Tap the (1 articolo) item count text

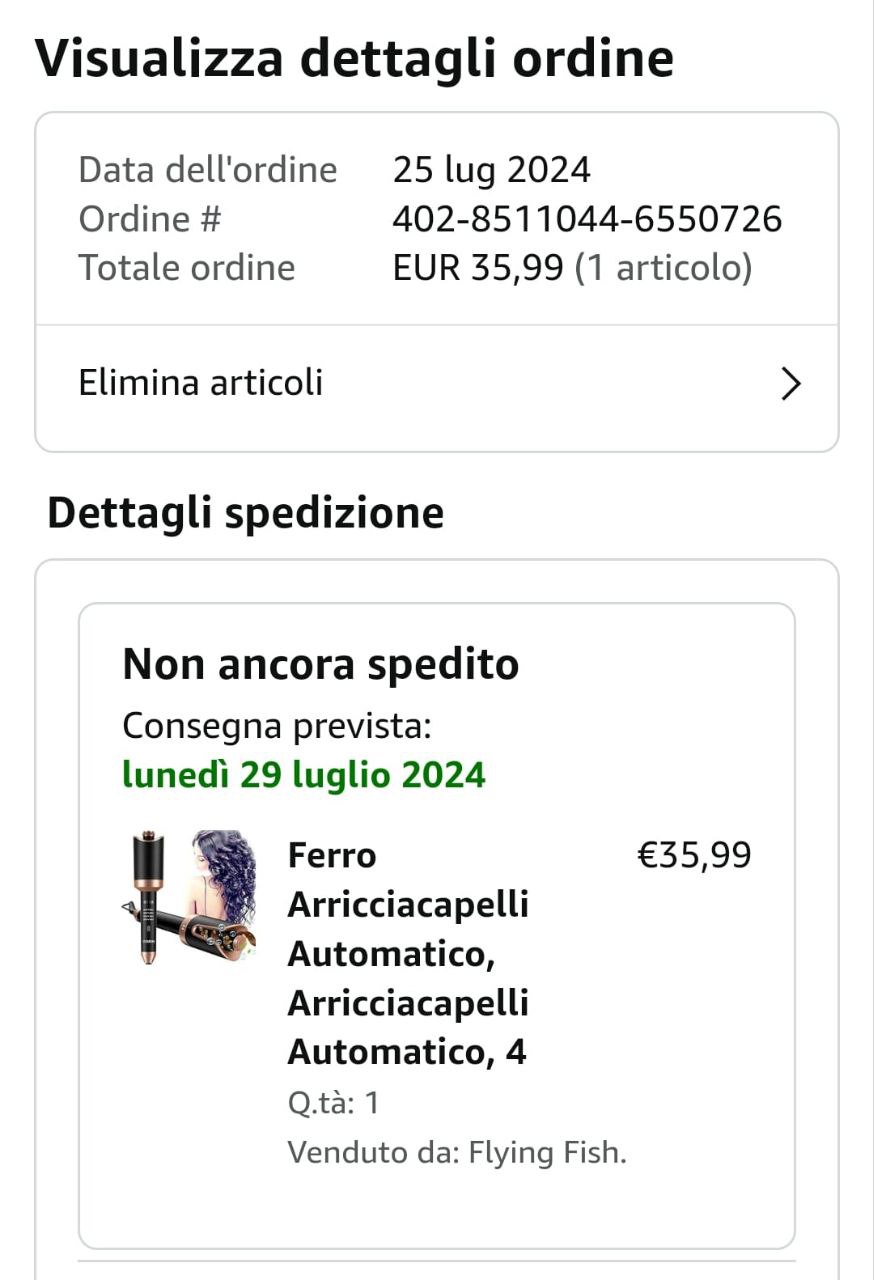[663, 268]
